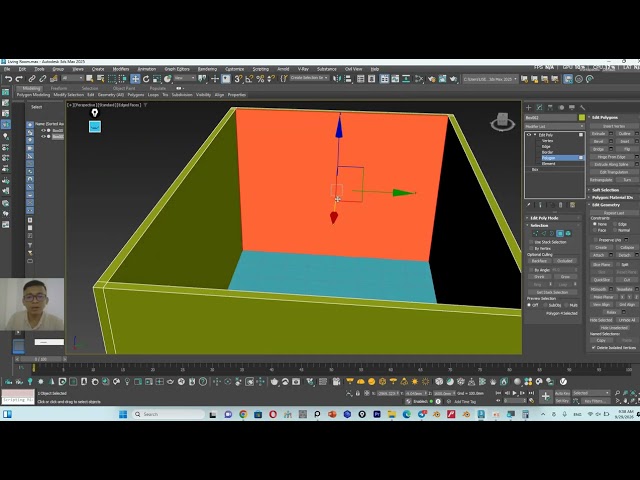This screenshot has width=640, height=480.
Task: Select Edge constraint radio button
Action: pos(615,224)
